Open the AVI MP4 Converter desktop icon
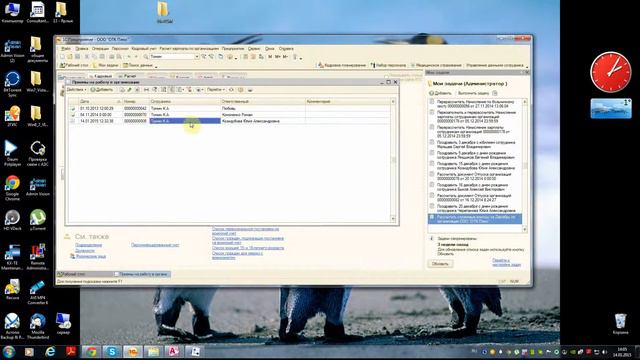Screen dimensions: 640x360 [38, 292]
